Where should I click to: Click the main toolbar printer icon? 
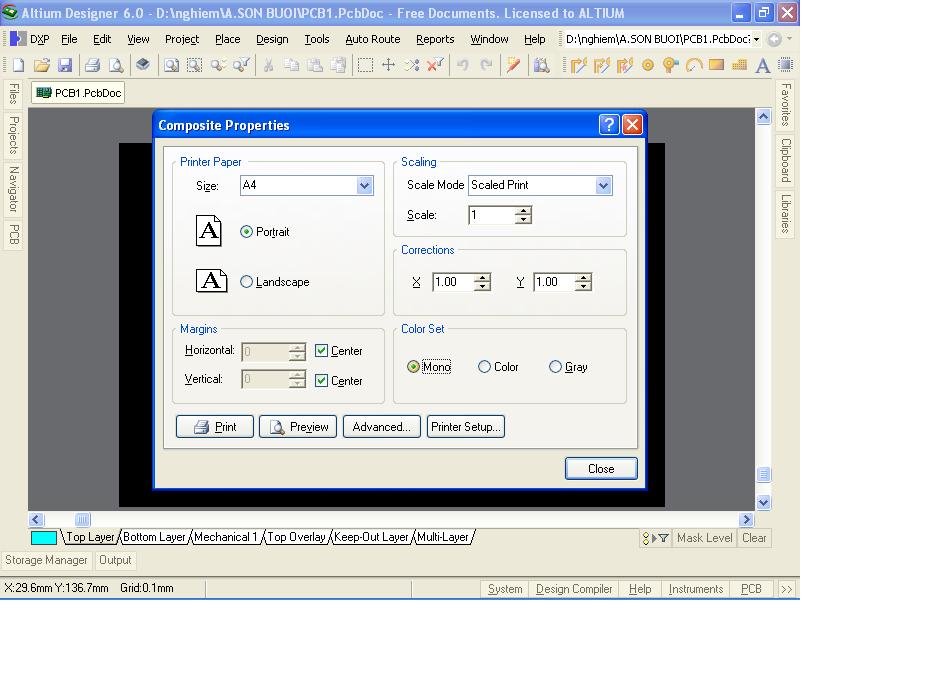coord(92,65)
